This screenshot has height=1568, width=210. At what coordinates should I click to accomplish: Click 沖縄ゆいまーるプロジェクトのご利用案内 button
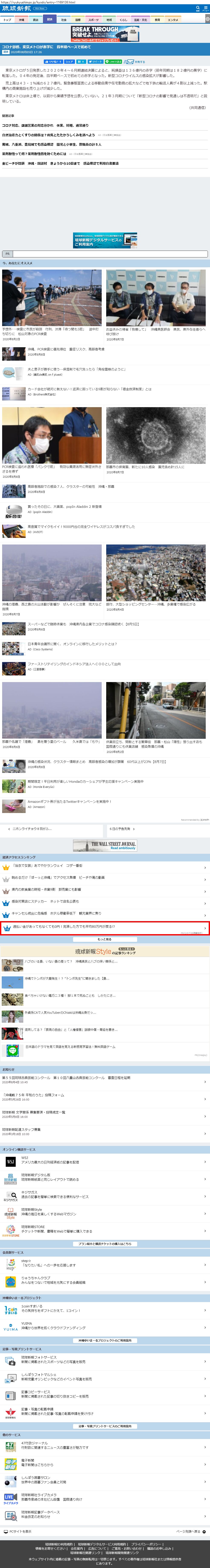click(105, 1340)
